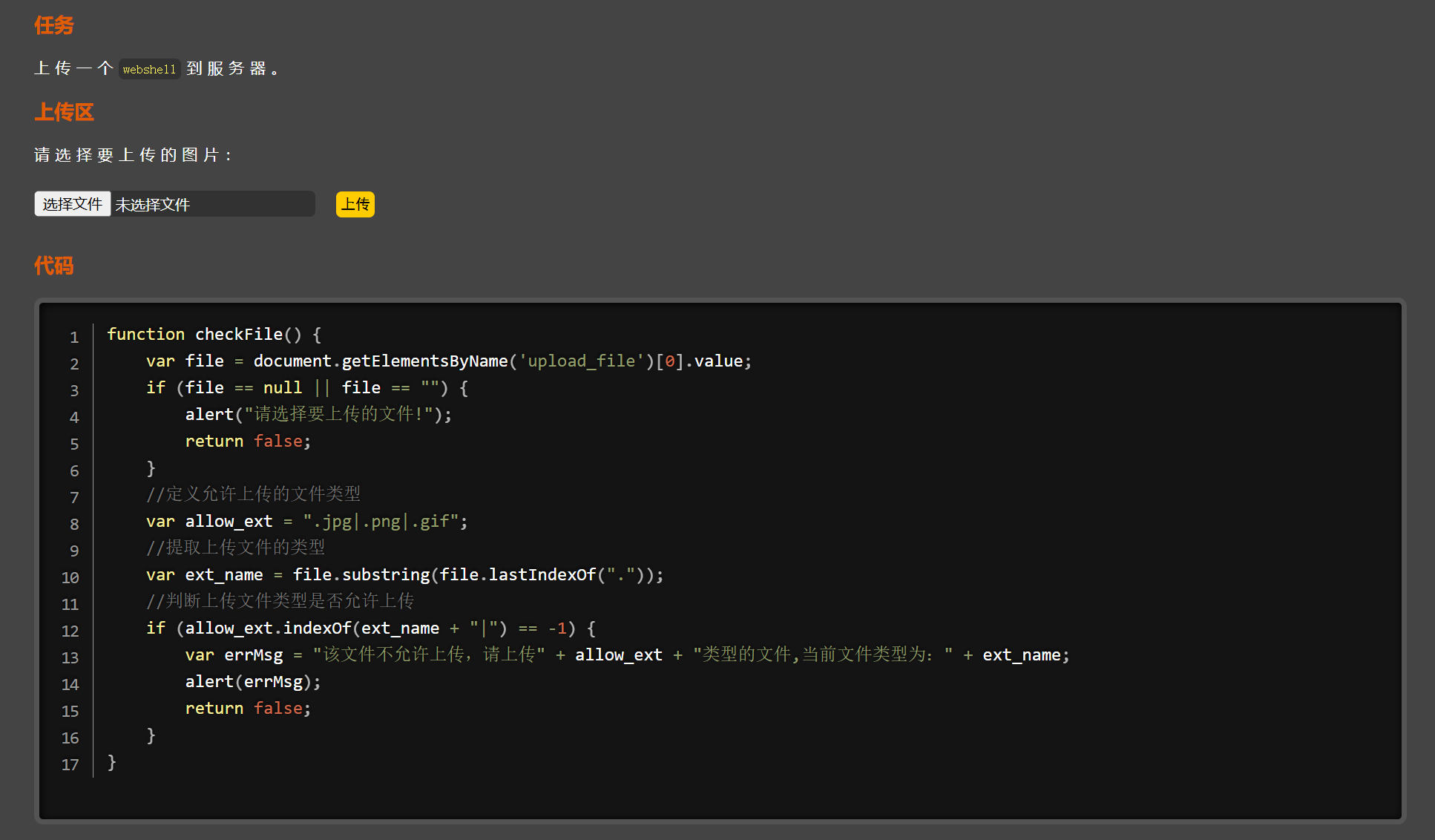1435x840 pixels.
Task: Click the 代码 section heading
Action: tap(53, 266)
